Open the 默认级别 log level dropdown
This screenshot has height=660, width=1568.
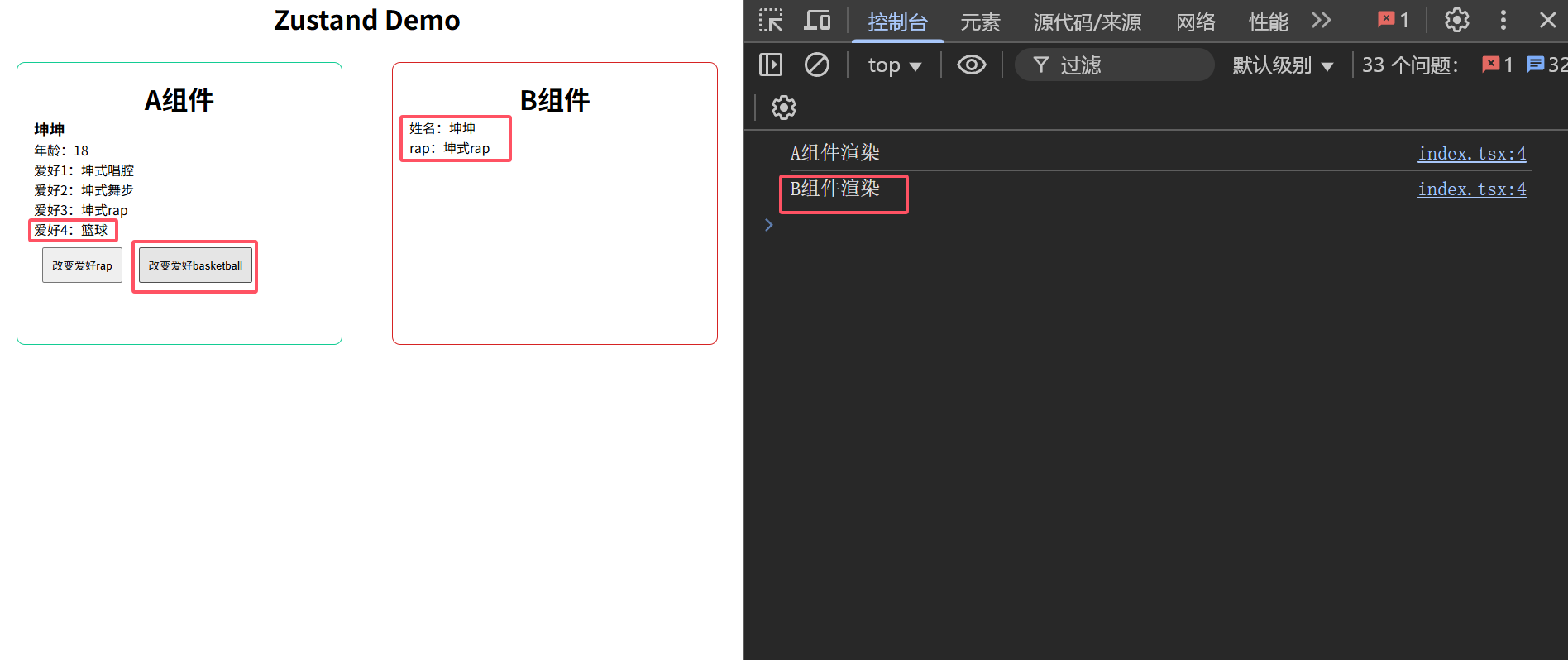pos(1283,65)
